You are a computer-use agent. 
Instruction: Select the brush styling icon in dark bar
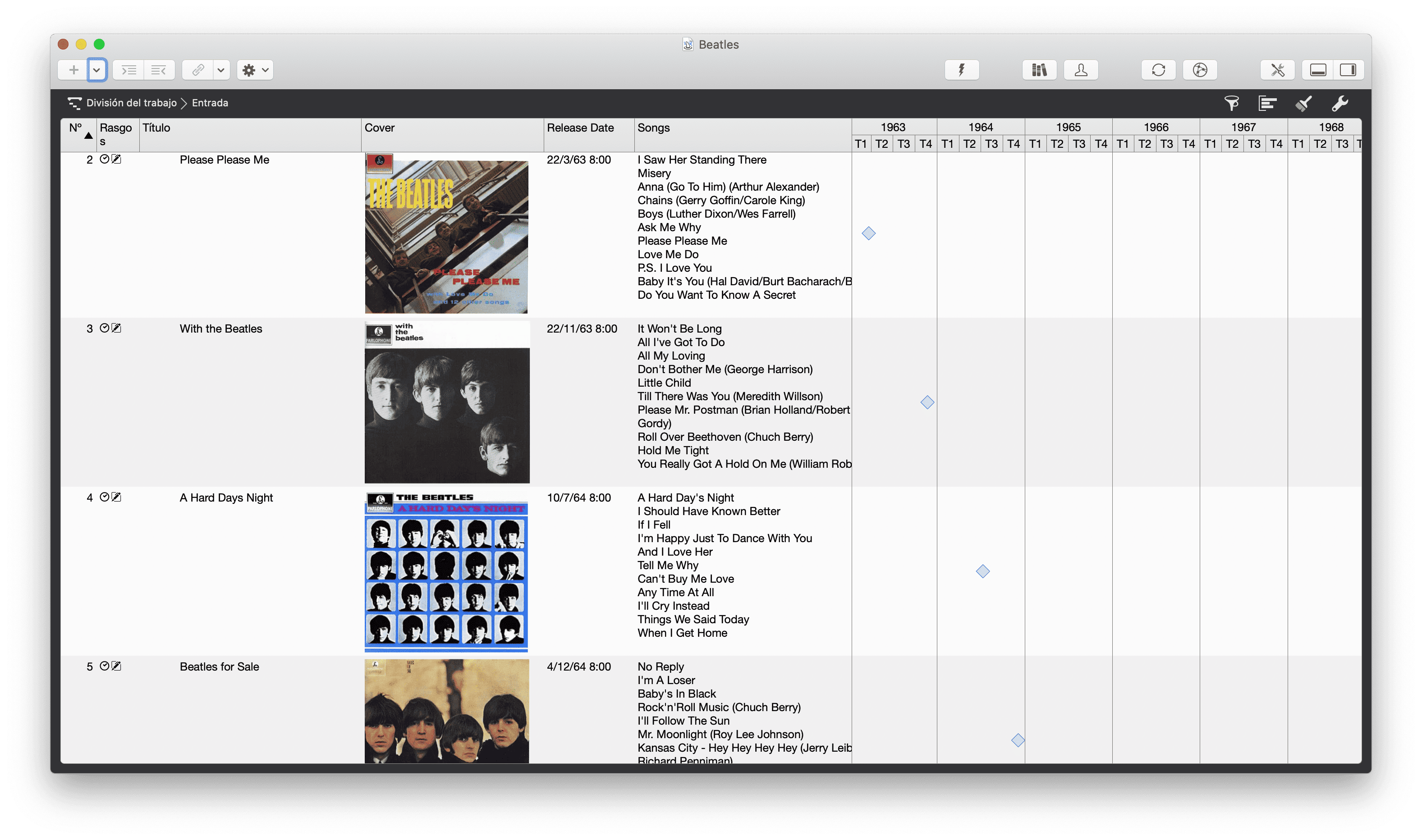click(x=1303, y=102)
